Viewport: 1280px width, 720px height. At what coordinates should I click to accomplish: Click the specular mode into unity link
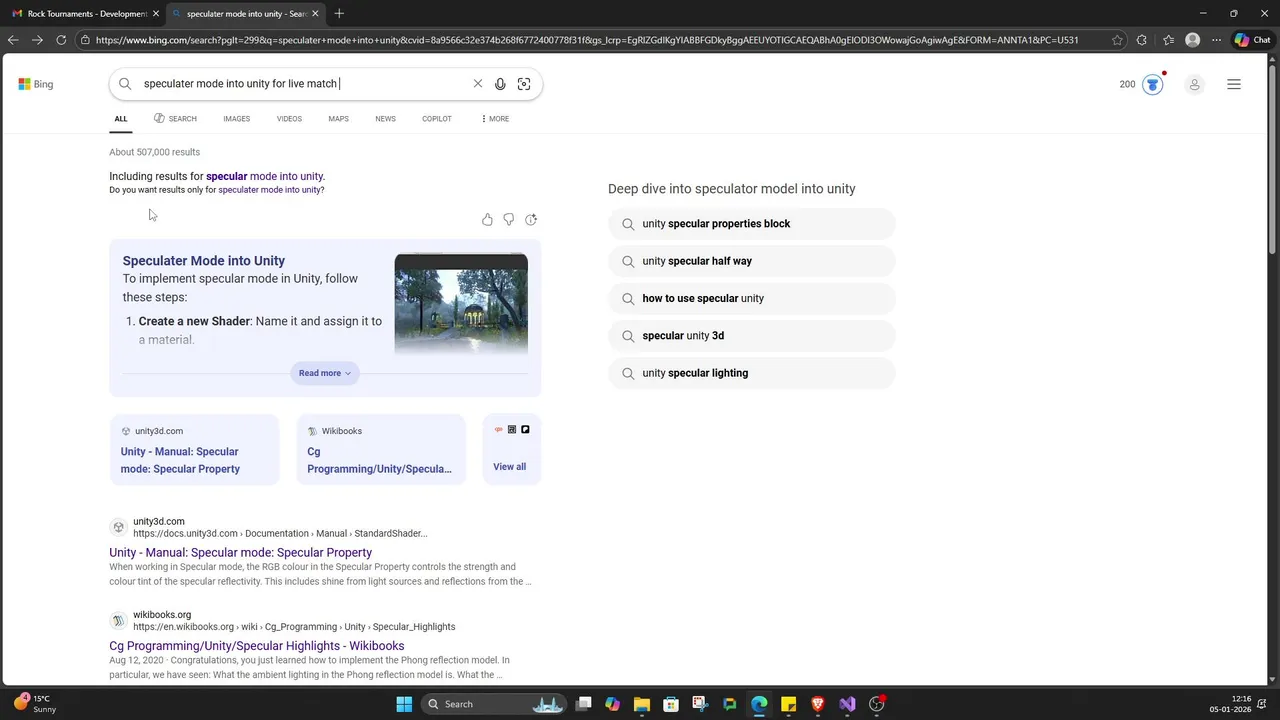(x=265, y=176)
